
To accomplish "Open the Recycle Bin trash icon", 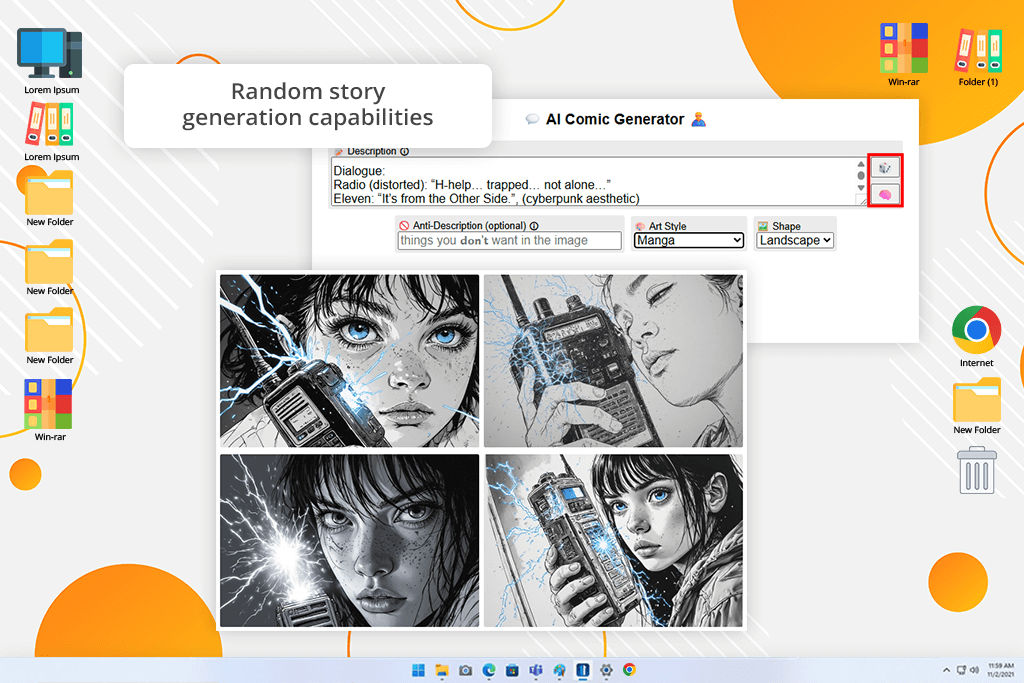I will [x=976, y=470].
